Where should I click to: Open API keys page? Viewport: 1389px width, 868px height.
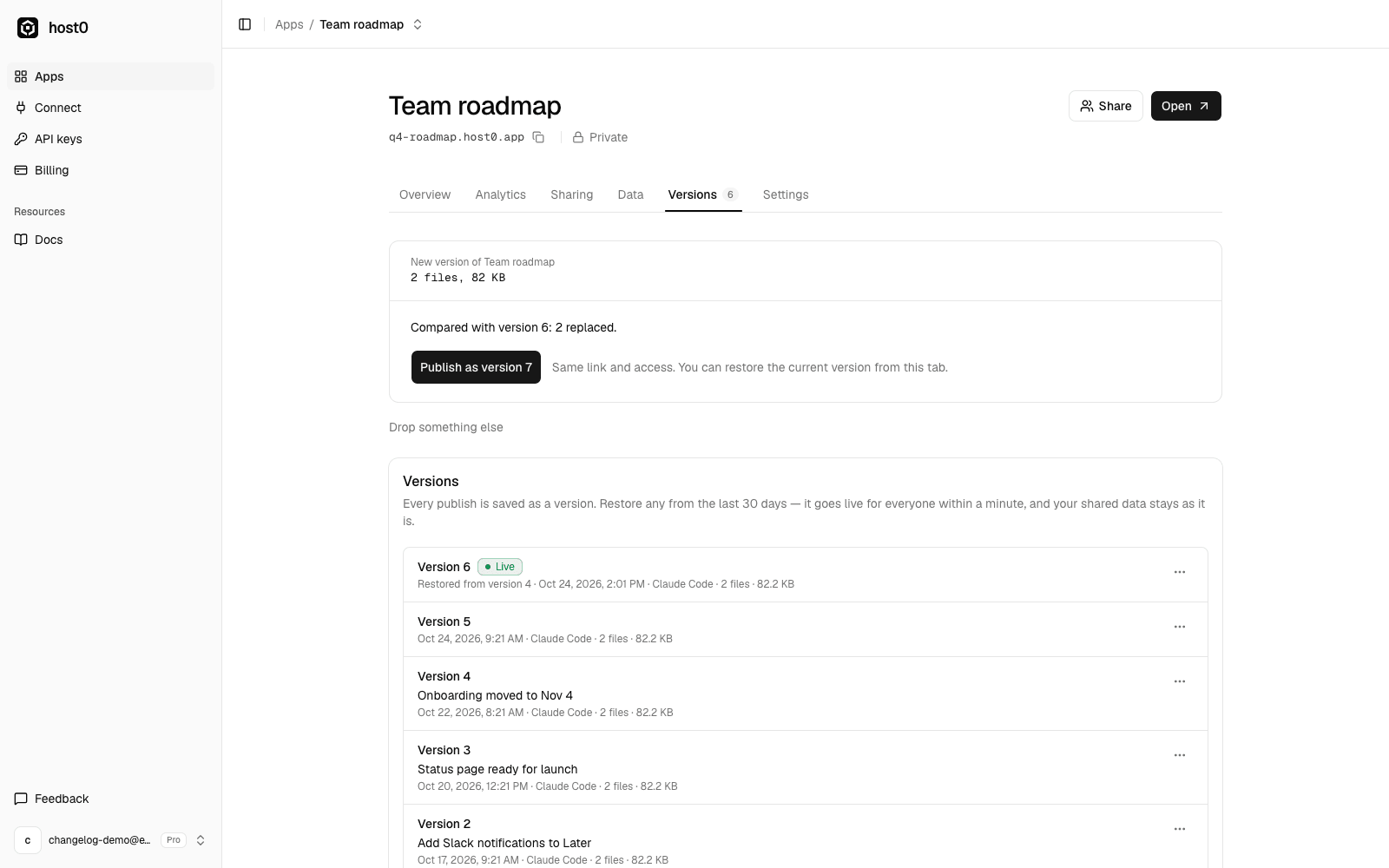pos(110,139)
